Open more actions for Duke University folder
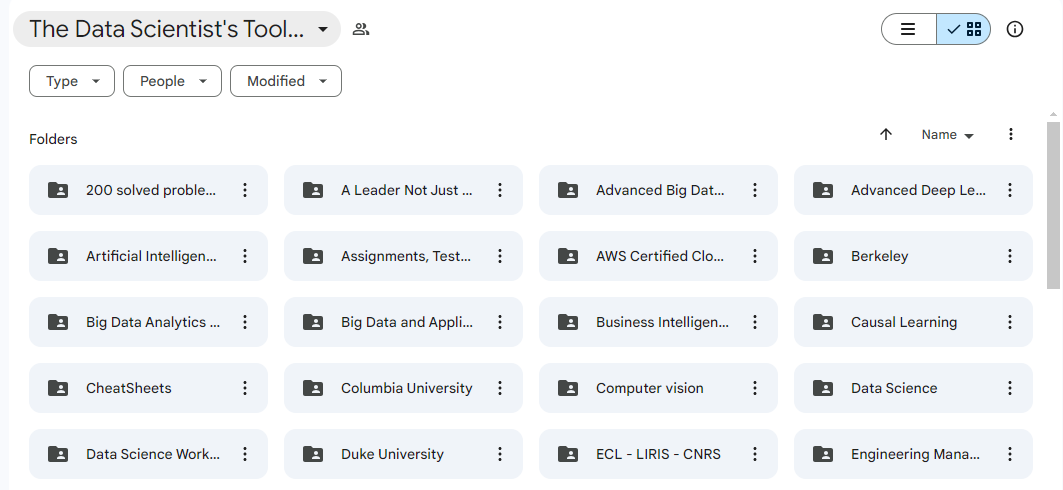Screen dimensions: 1063x490 [x=500, y=454]
